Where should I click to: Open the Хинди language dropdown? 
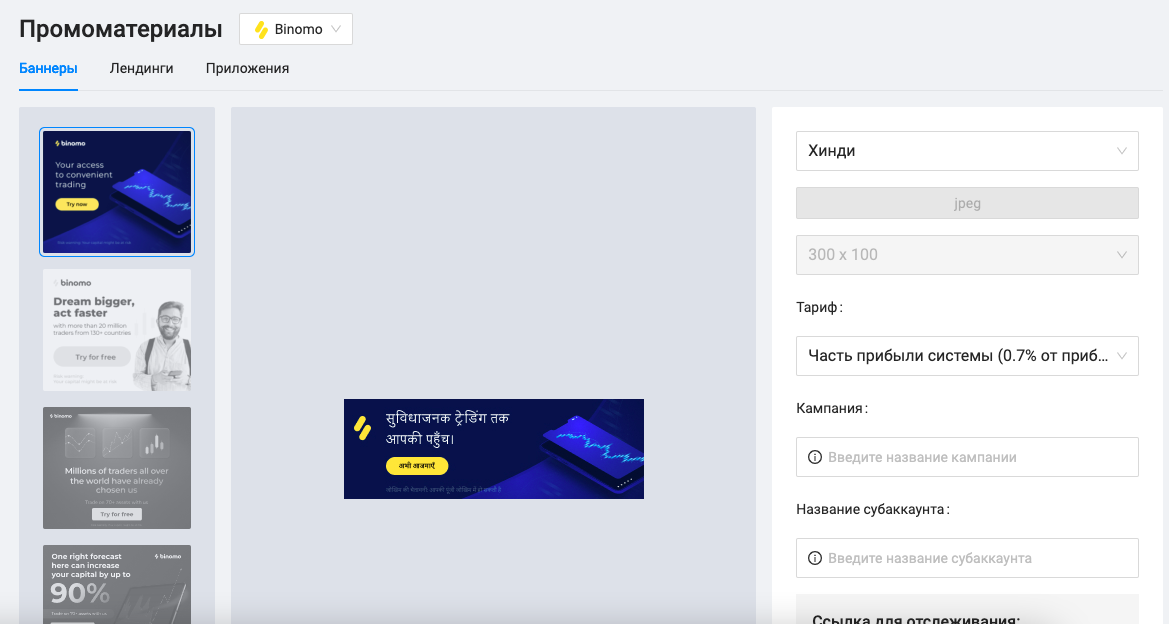pos(967,151)
